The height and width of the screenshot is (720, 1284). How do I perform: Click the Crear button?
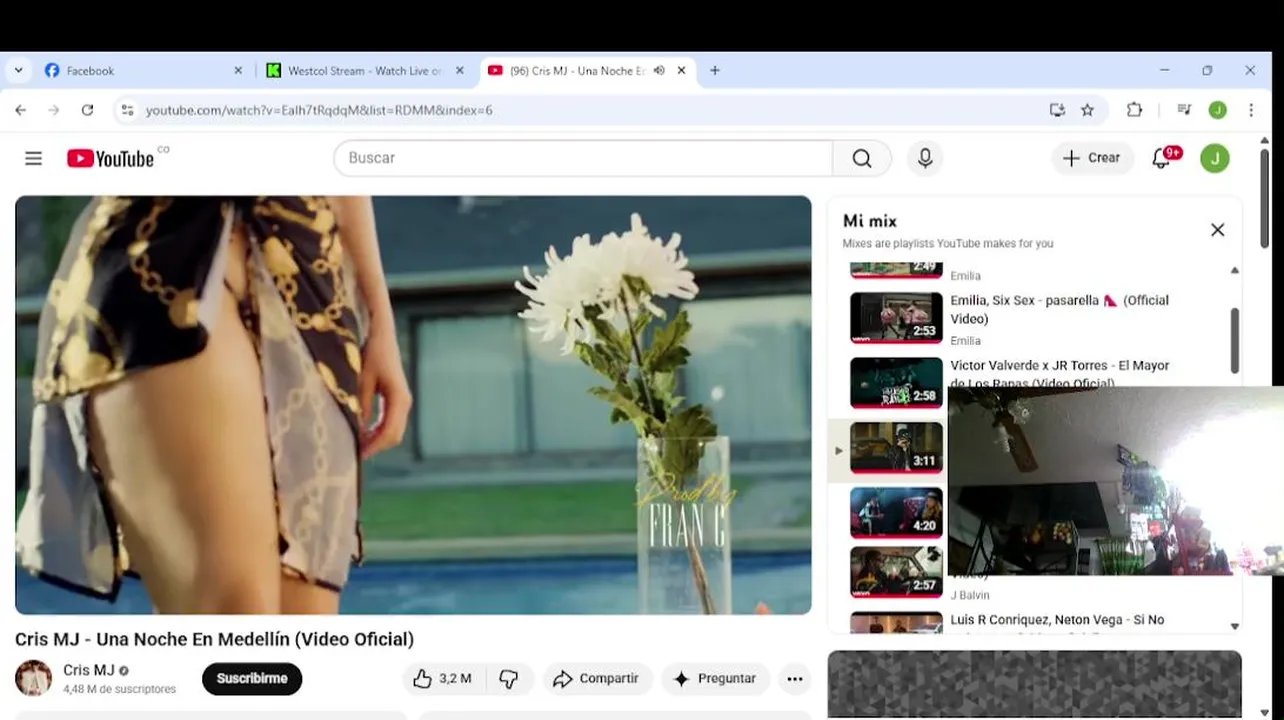point(1092,158)
